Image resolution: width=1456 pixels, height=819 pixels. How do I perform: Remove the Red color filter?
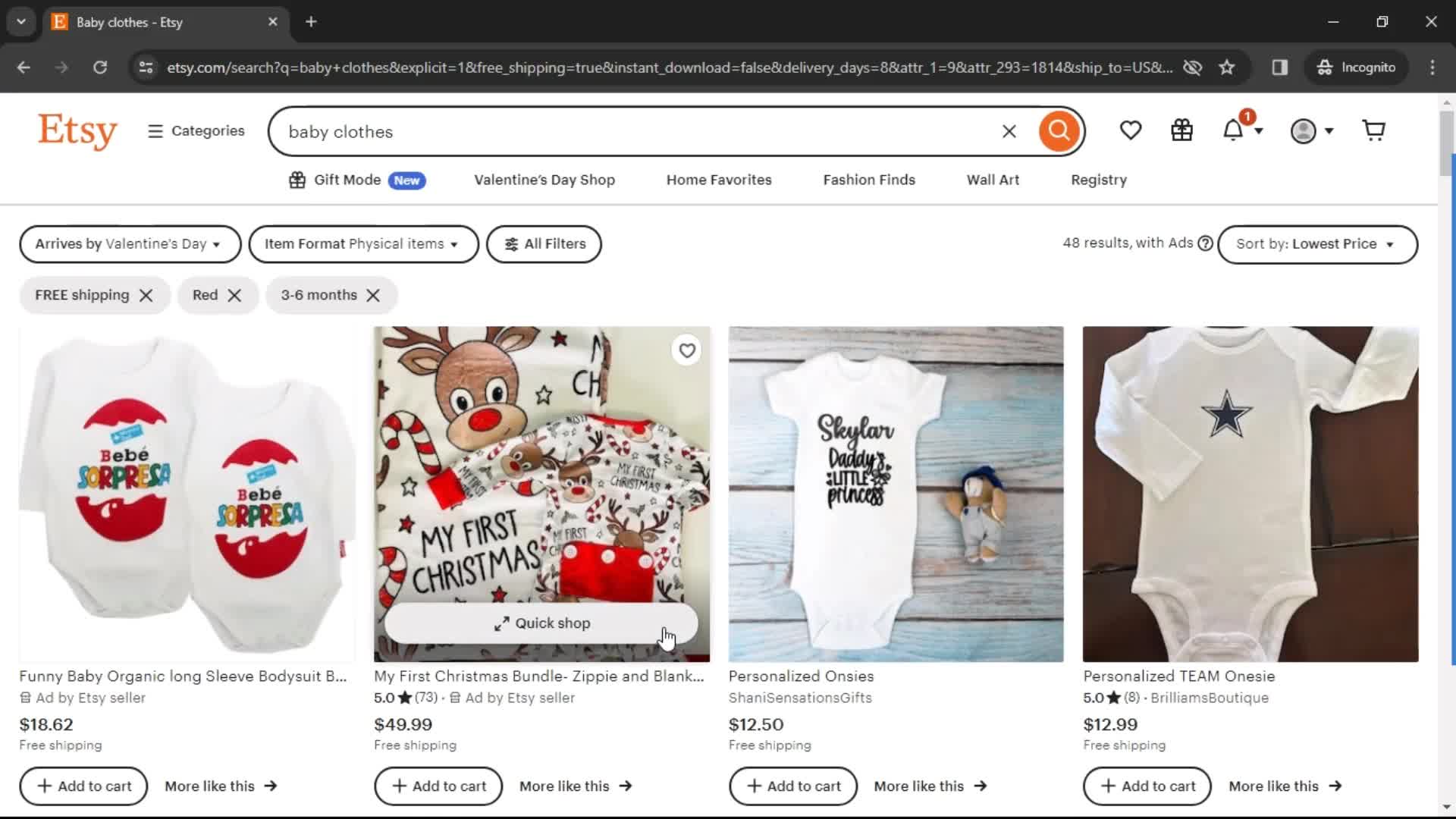click(x=235, y=295)
